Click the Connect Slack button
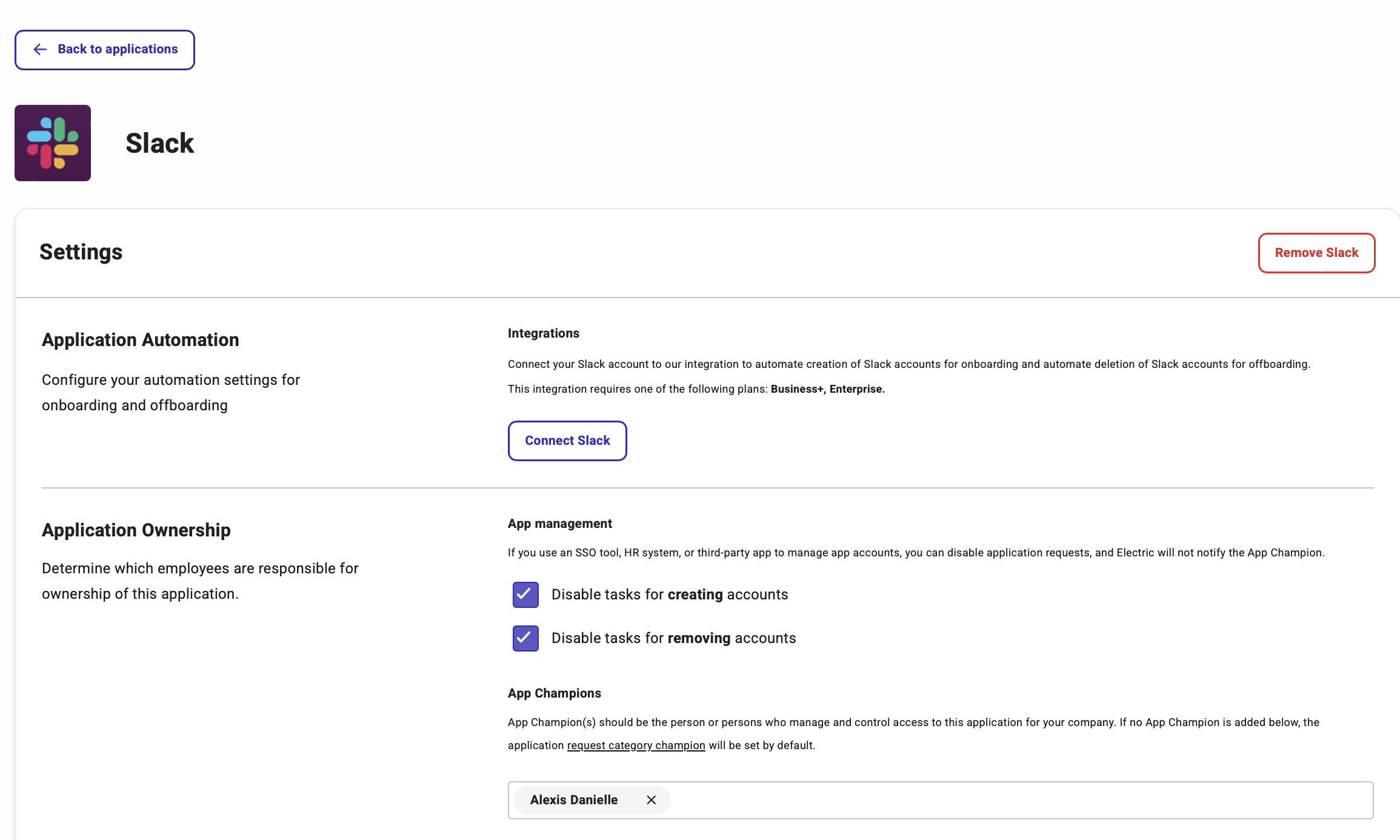Image resolution: width=1400 pixels, height=840 pixels. [567, 441]
